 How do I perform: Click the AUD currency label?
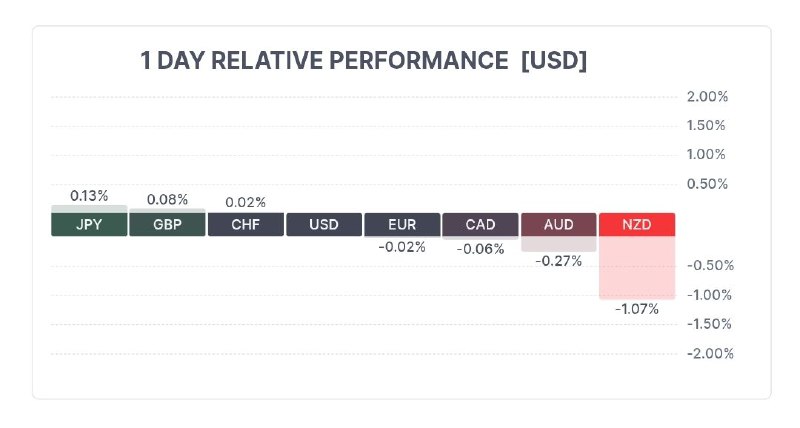(x=558, y=224)
